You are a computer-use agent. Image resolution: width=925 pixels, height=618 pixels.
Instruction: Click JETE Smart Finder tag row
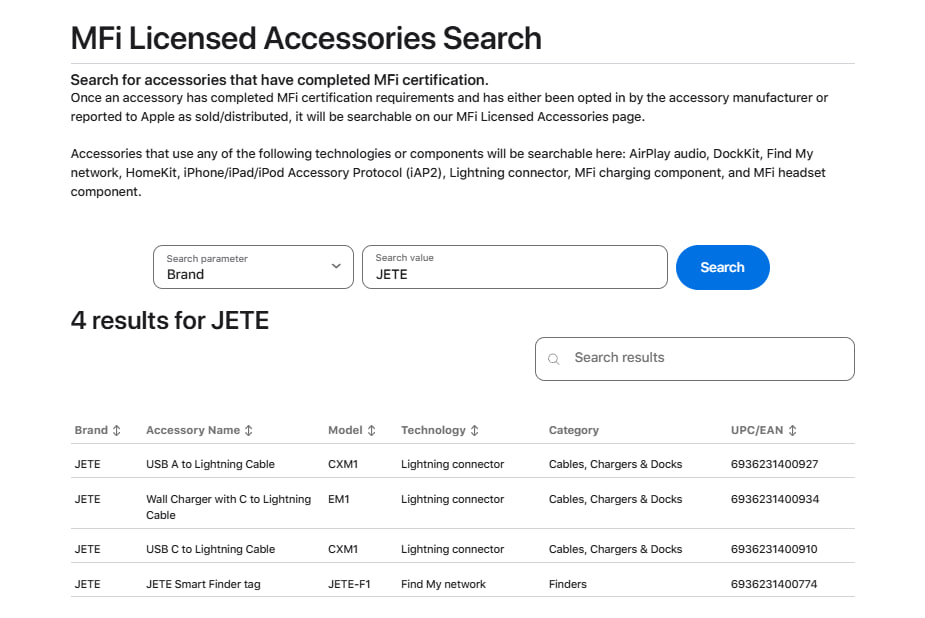pyautogui.click(x=203, y=584)
